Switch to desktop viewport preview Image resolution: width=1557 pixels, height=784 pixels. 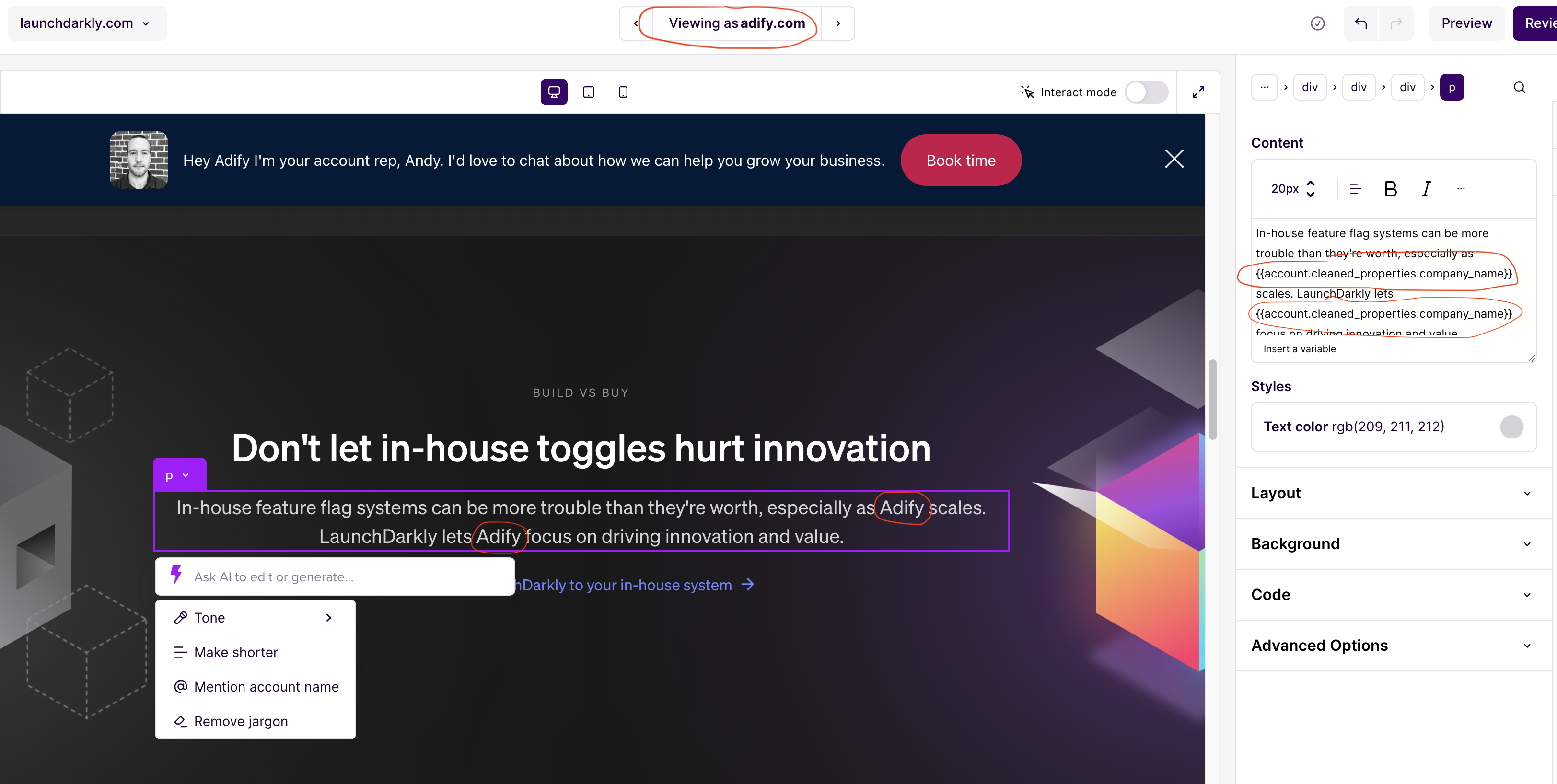(x=554, y=92)
